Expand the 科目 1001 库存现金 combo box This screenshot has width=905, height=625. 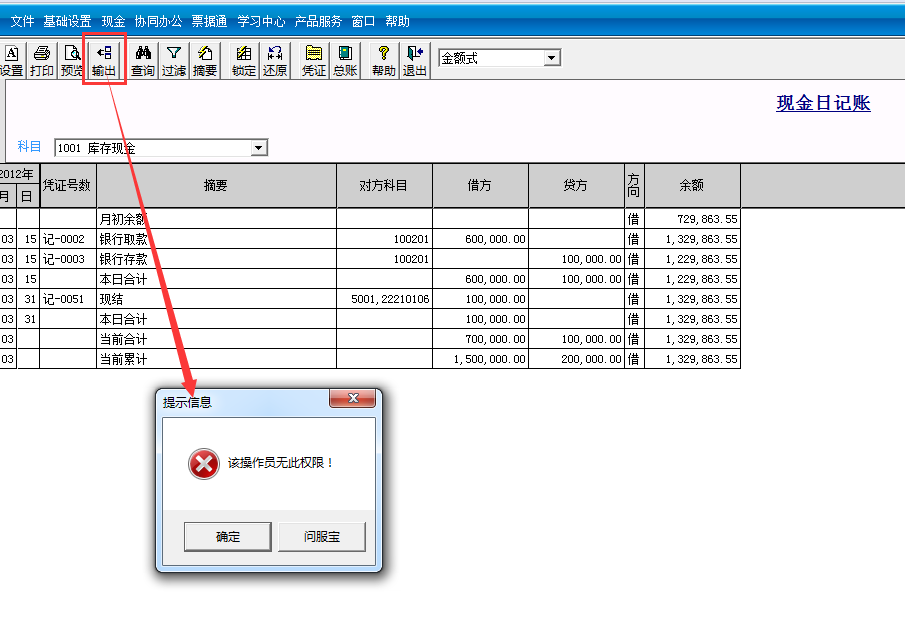click(x=259, y=148)
